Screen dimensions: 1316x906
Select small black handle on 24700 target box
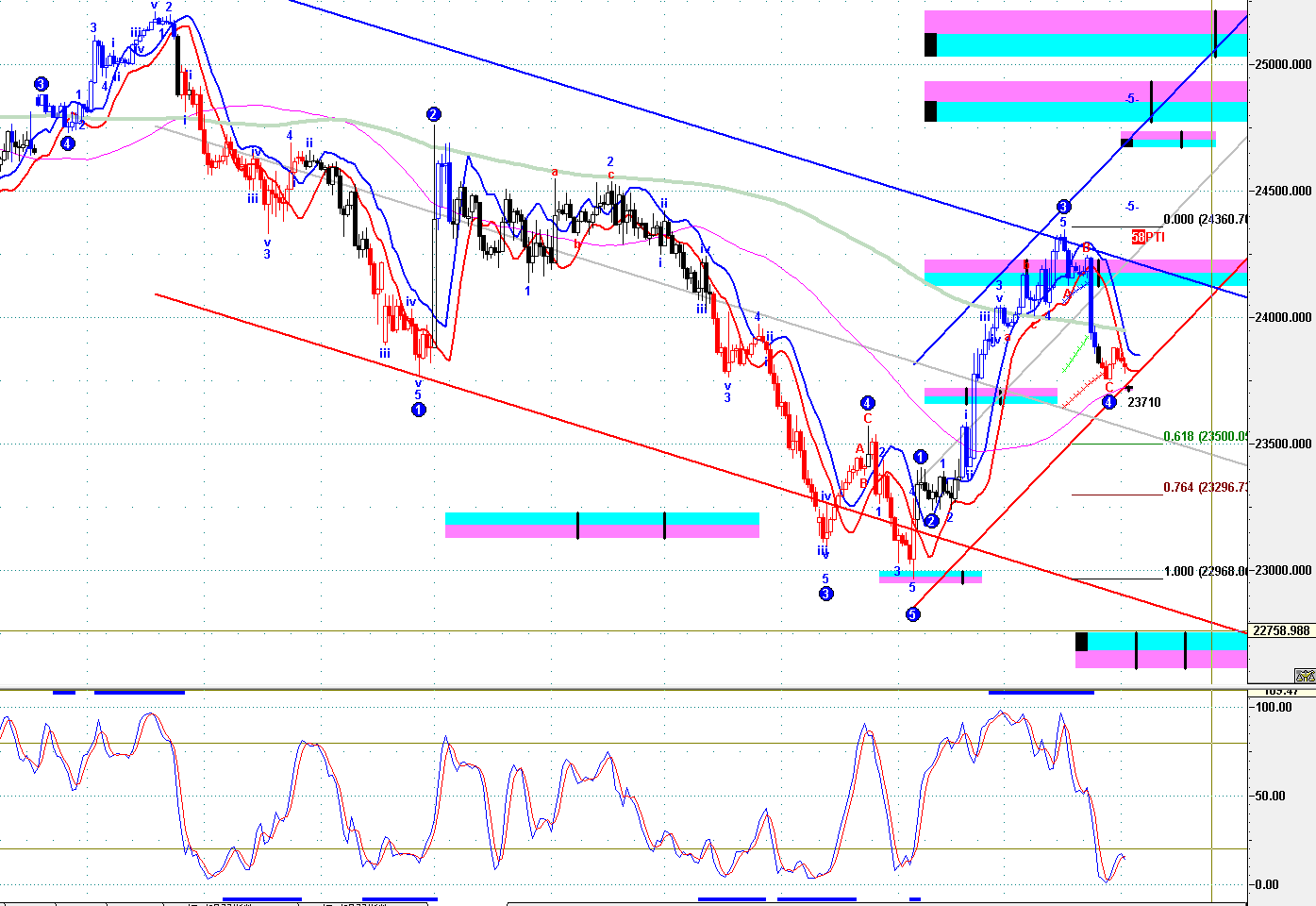coord(1126,143)
